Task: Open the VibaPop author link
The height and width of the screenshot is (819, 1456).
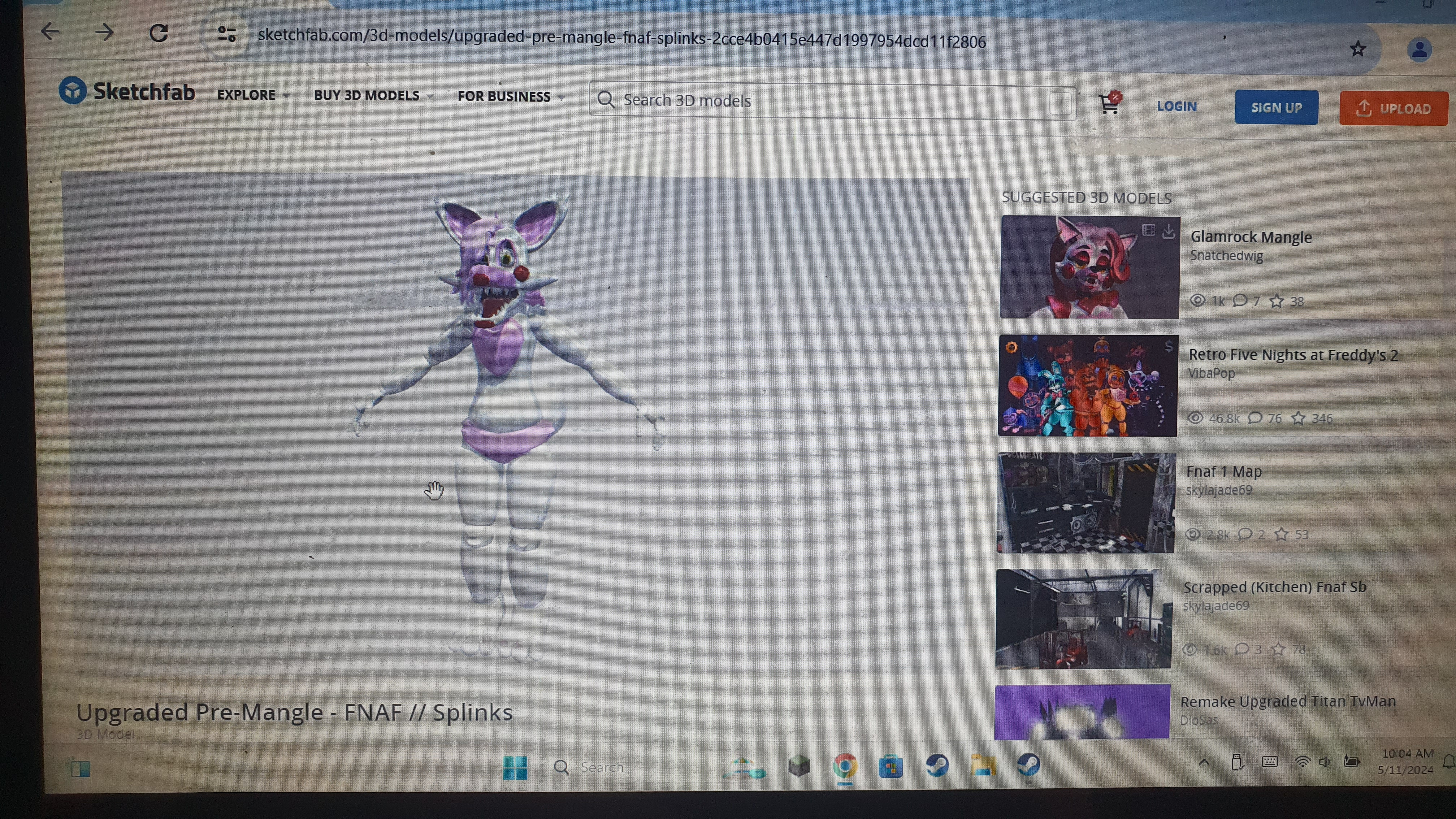Action: [x=1211, y=373]
